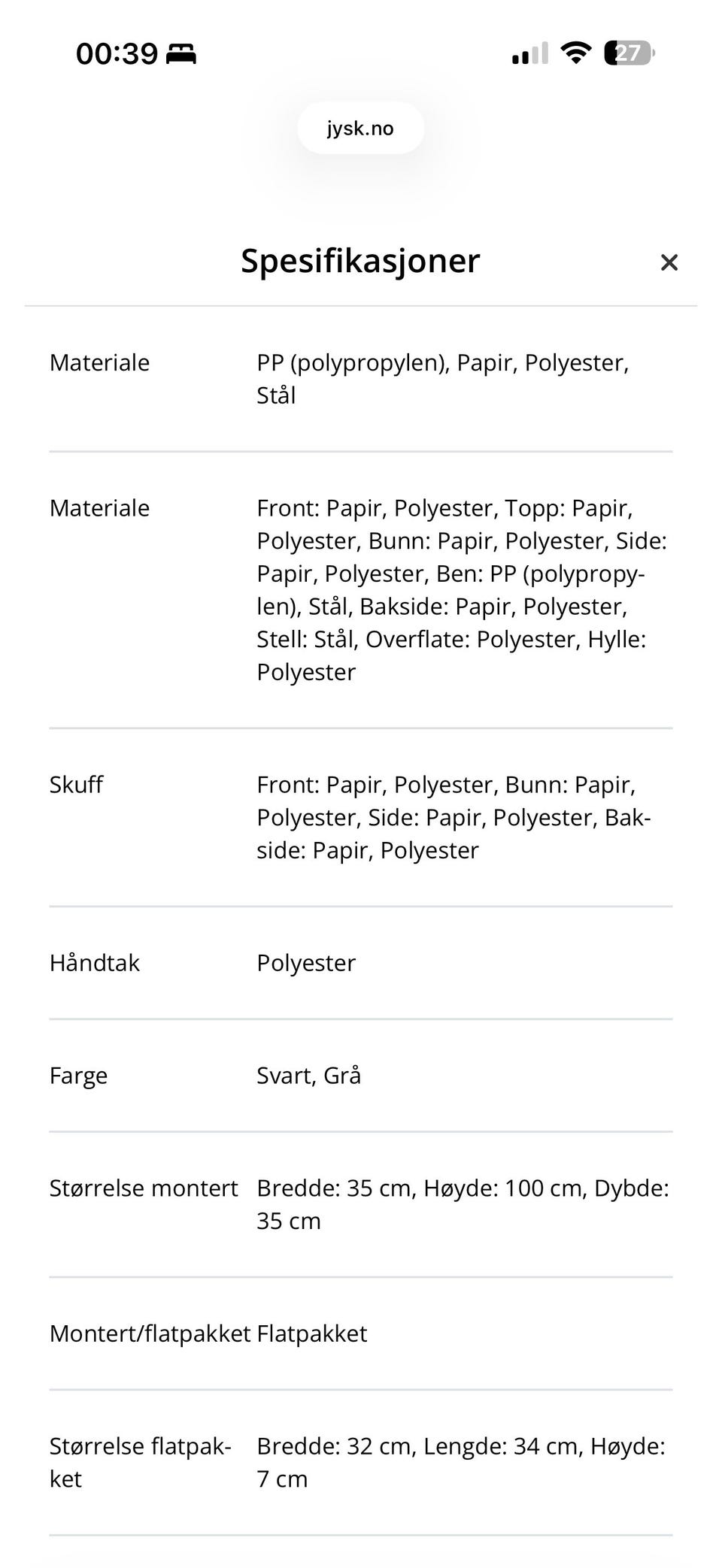Tap the Skuff row label

[76, 785]
